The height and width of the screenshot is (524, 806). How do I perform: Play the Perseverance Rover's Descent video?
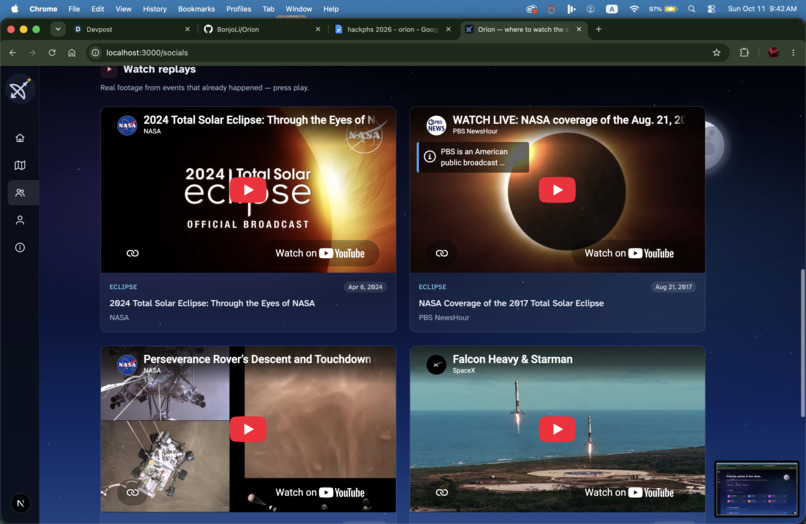click(248, 429)
